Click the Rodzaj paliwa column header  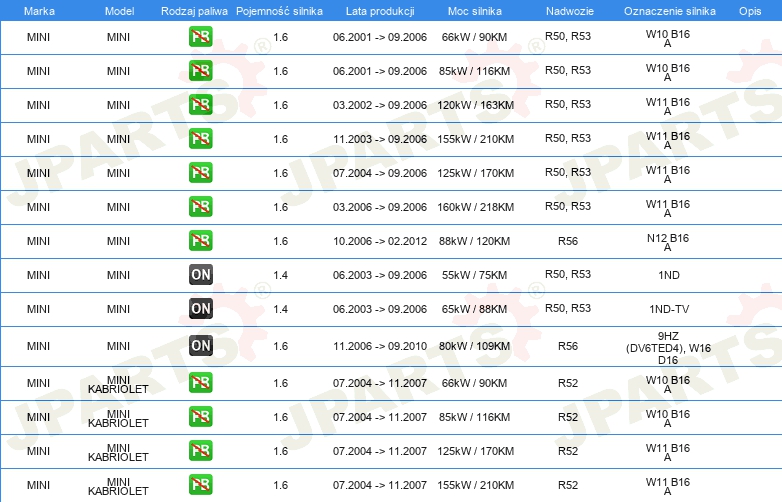pos(194,11)
